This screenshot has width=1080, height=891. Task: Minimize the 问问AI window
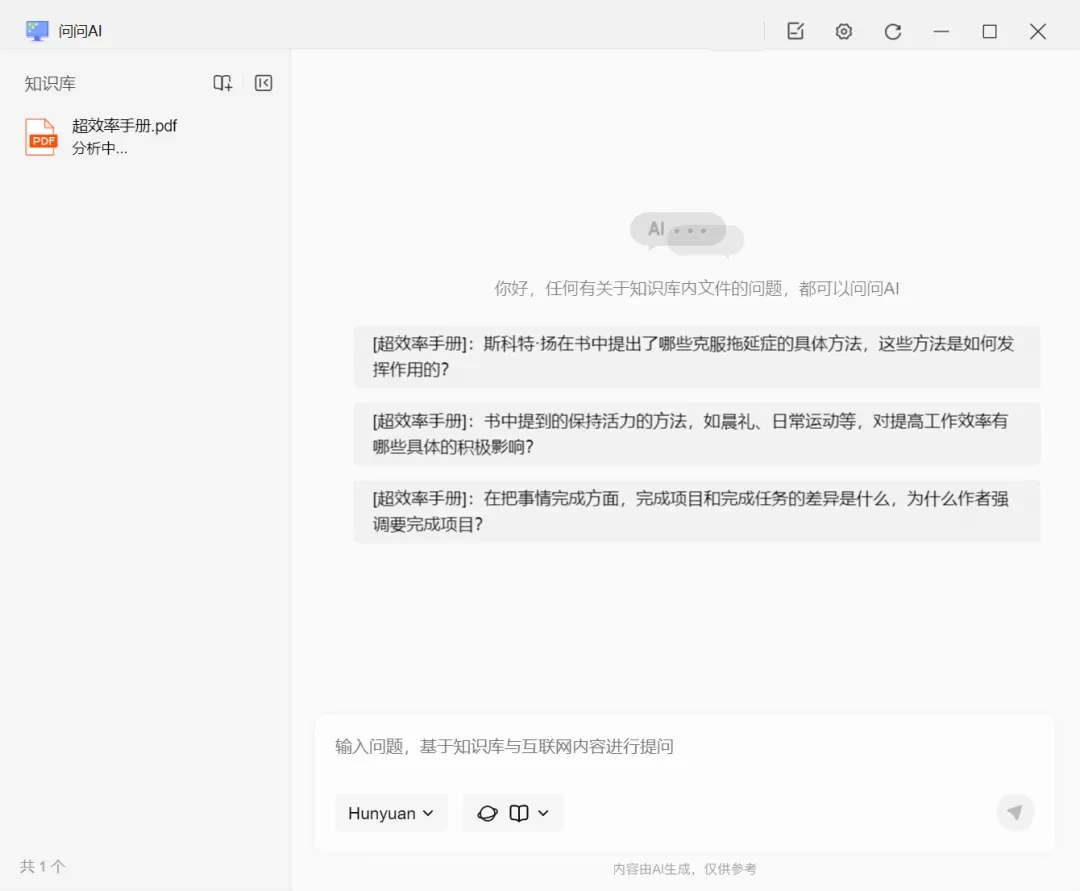click(941, 31)
